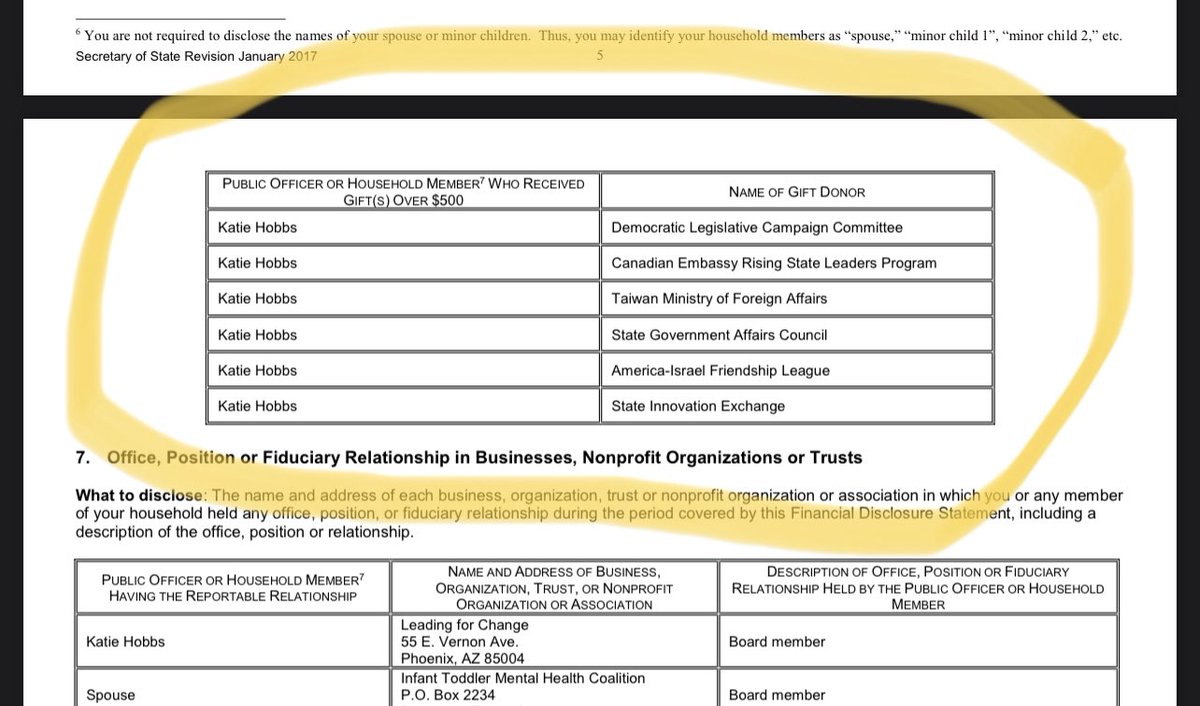The height and width of the screenshot is (706, 1200).
Task: Click the Democratic Legislative Campaign Committee donor cell
Action: pyautogui.click(x=756, y=228)
